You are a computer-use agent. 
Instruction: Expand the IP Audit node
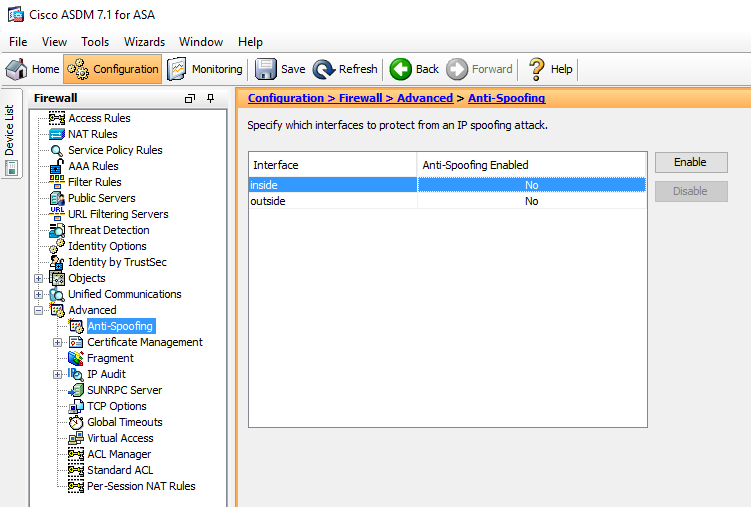[57, 374]
